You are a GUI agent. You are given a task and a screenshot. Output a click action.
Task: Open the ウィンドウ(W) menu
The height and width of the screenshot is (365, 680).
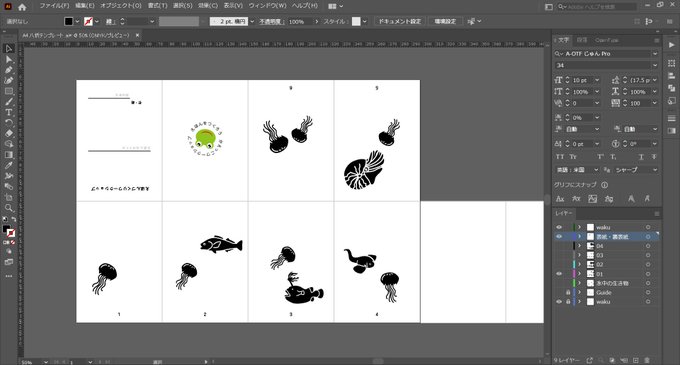click(268, 6)
